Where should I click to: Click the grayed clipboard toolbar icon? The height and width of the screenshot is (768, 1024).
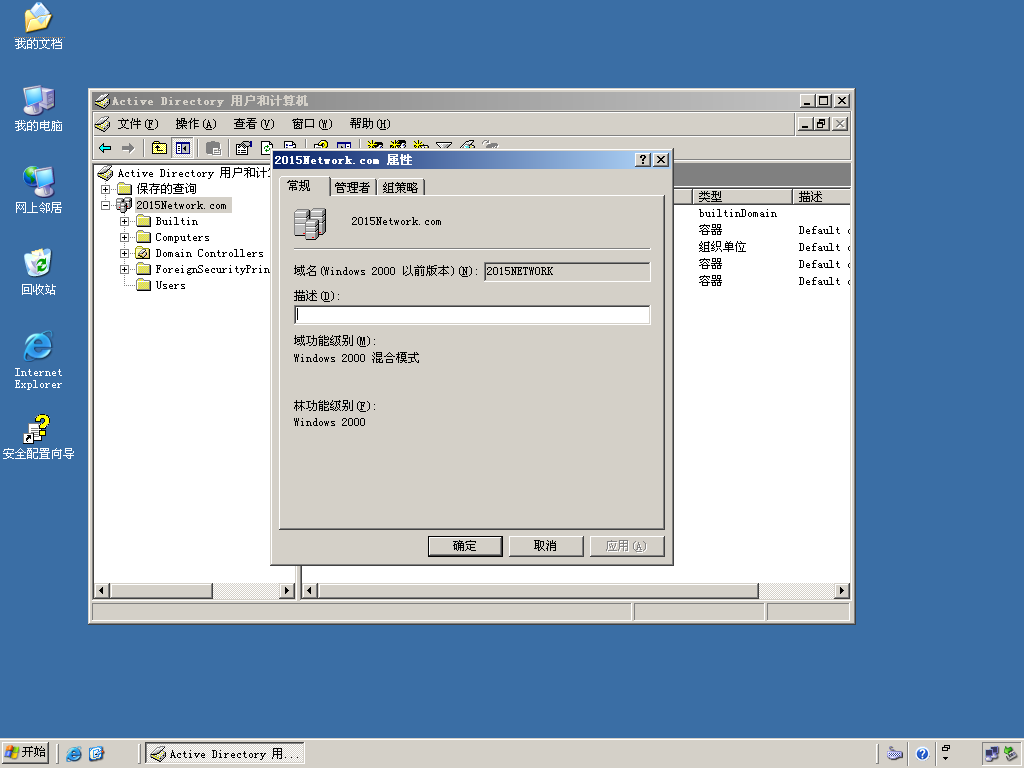click(214, 148)
